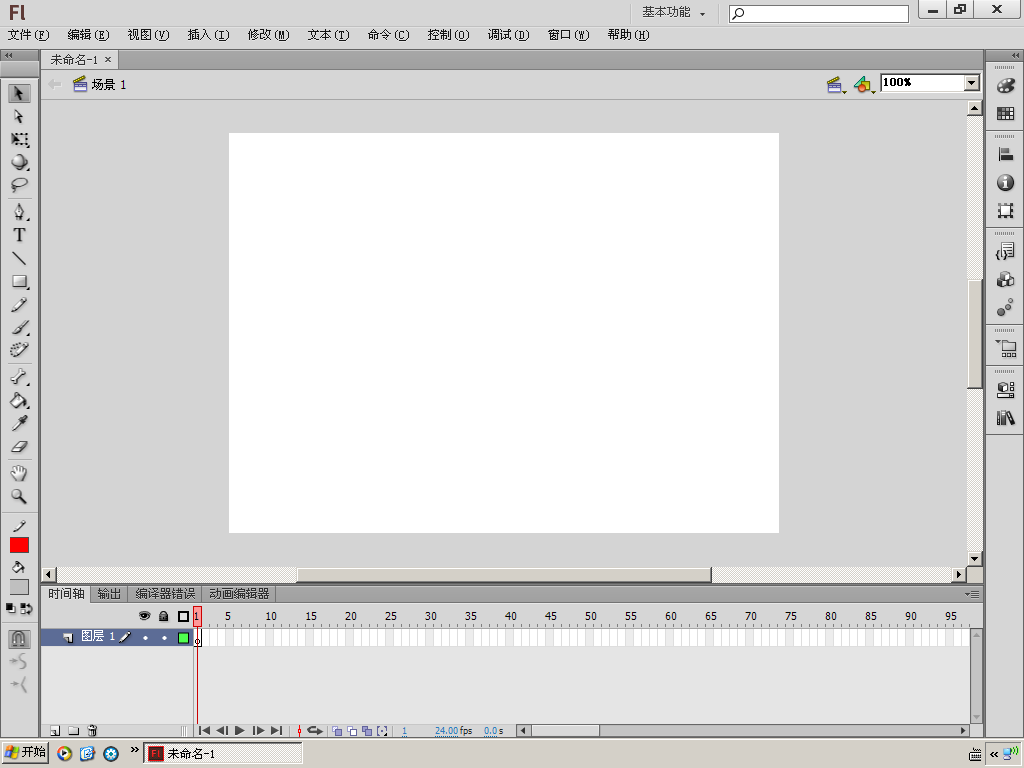Screen dimensions: 1024x768
Task: Open the Library books panel icon
Action: [x=1006, y=418]
